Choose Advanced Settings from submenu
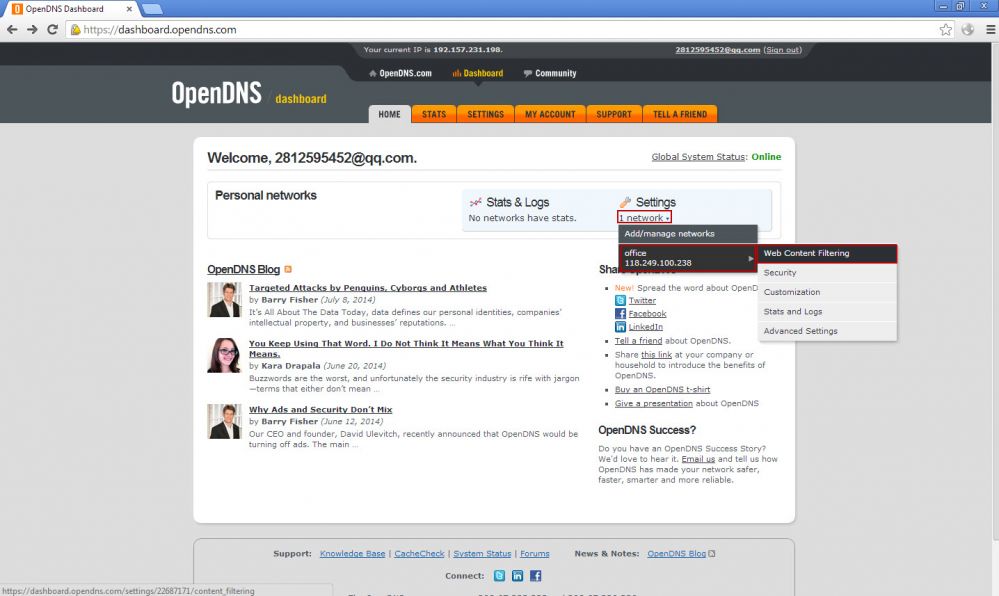Viewport: 999px width, 596px height. 827,331
